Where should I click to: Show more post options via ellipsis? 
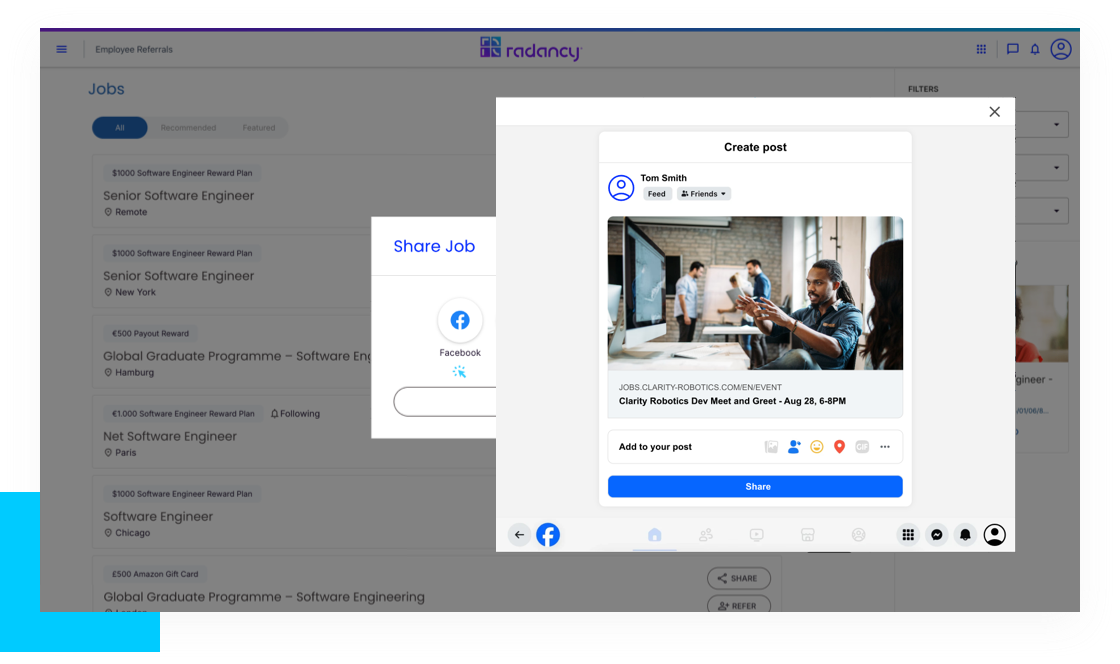click(x=885, y=447)
